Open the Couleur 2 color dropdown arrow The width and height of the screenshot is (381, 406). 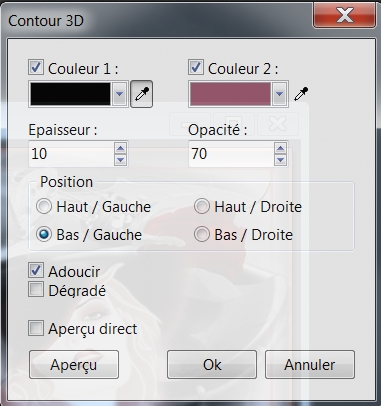tap(279, 94)
